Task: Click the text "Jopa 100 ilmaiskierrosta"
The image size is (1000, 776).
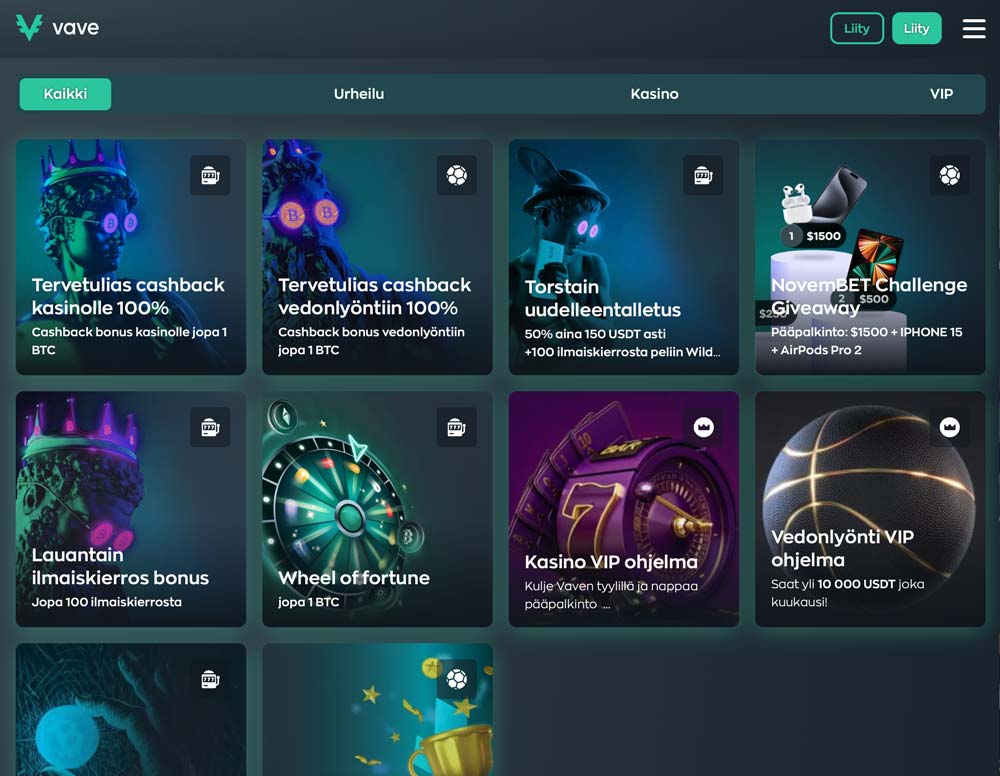Action: click(107, 602)
